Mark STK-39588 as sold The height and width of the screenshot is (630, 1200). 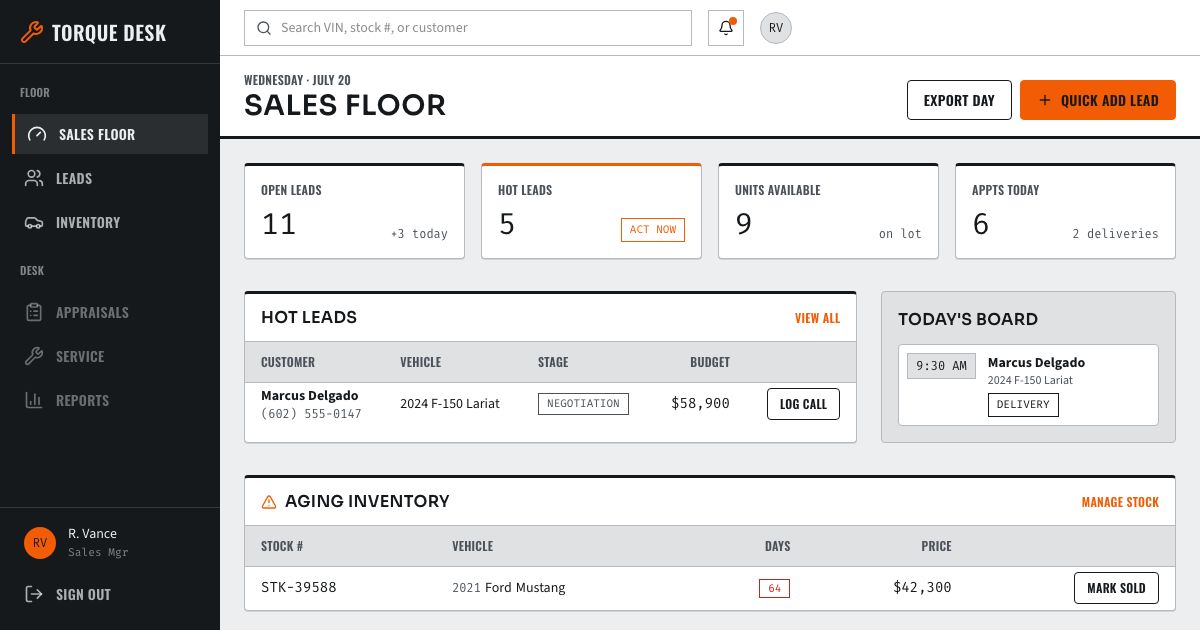point(1116,588)
